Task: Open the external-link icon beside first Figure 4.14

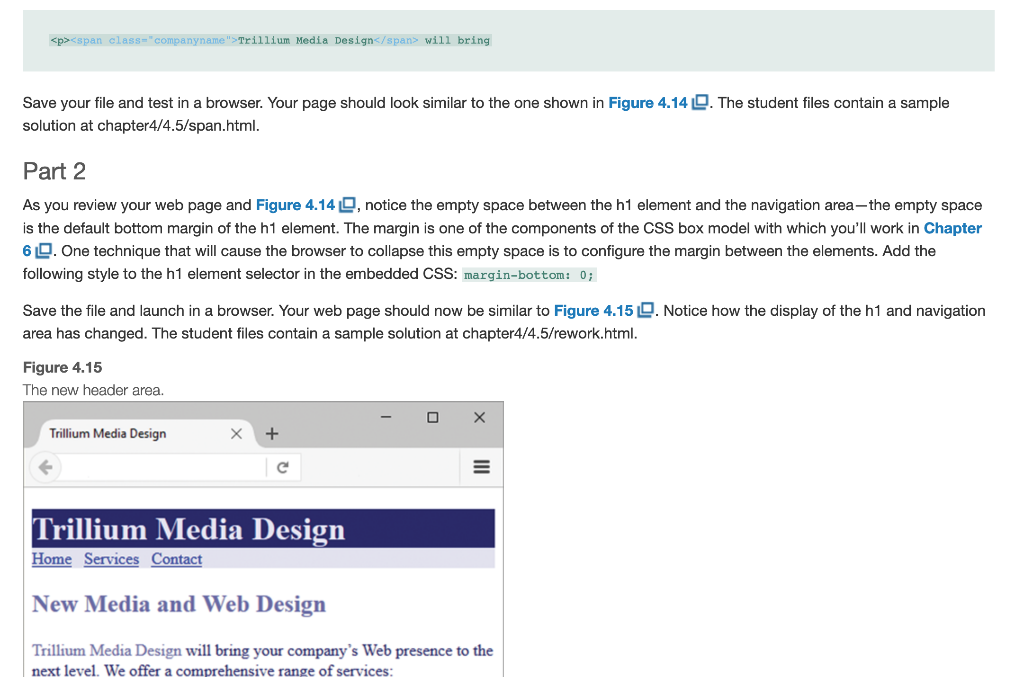Action: coord(701,102)
